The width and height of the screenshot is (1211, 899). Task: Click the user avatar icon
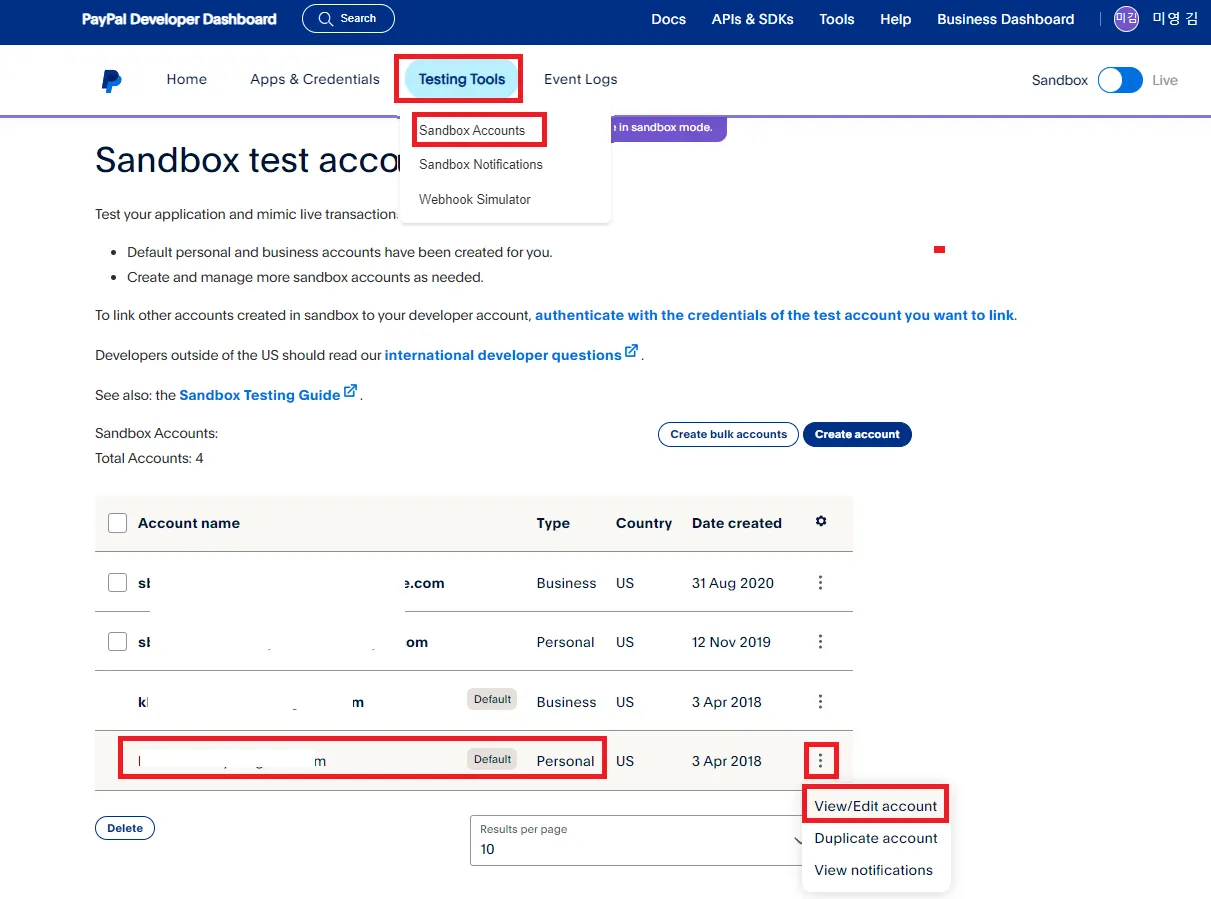click(1127, 19)
